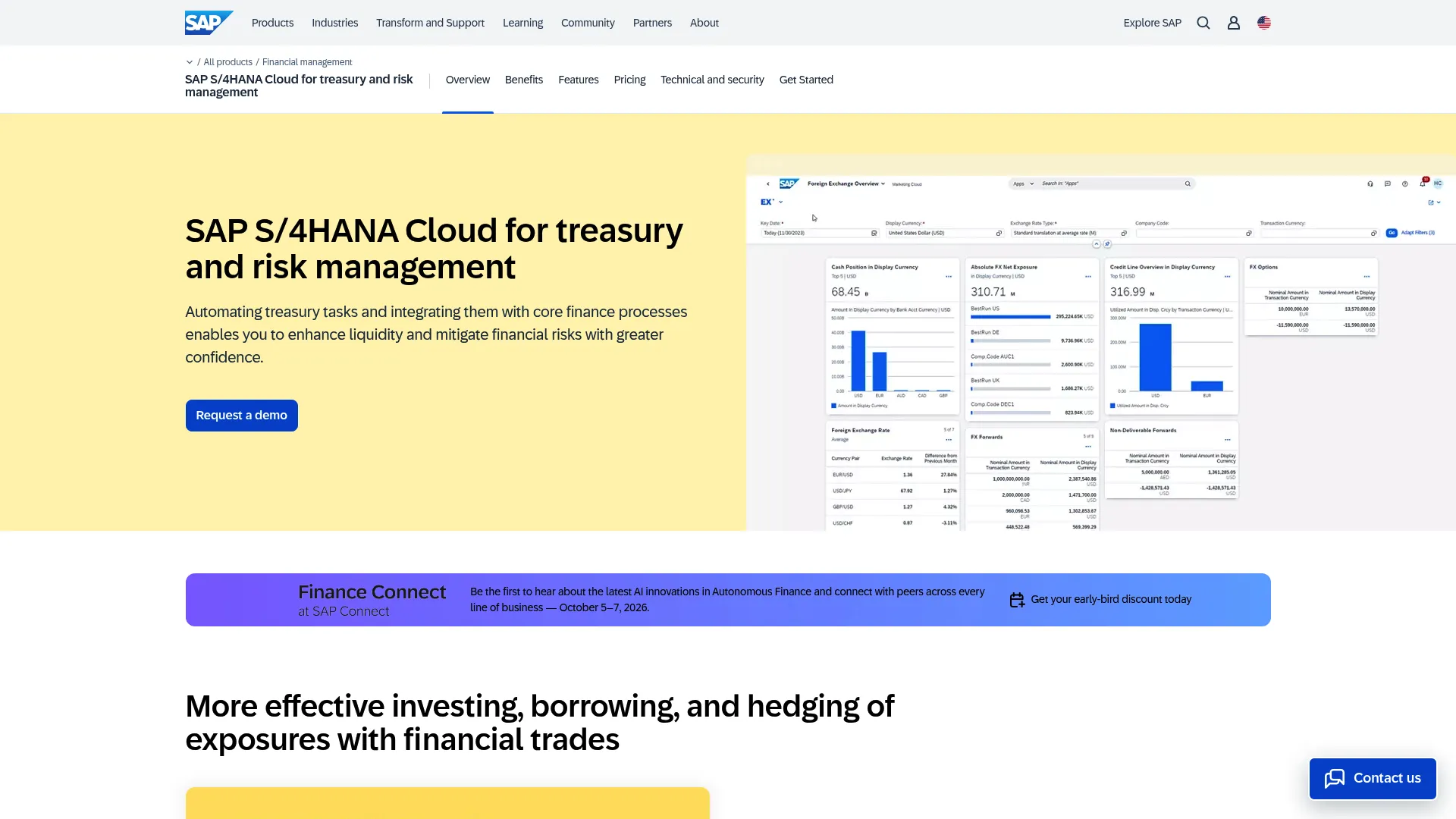The image size is (1456, 819).
Task: Click Explore SAP in the header
Action: click(x=1152, y=23)
